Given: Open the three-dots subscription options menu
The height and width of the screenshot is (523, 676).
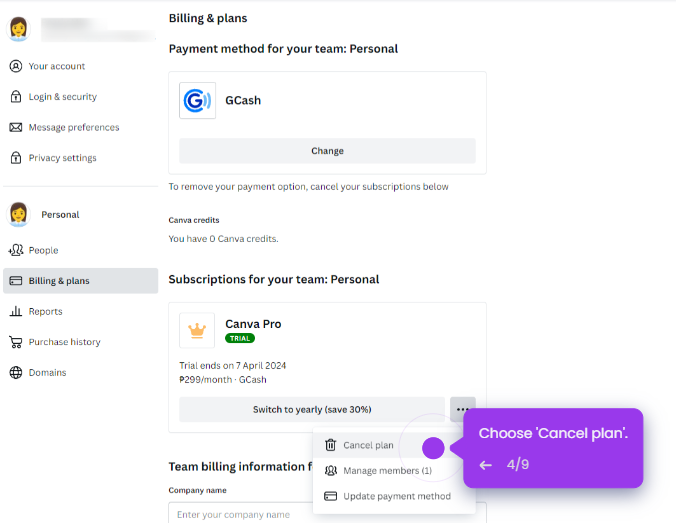Looking at the screenshot, I should 462,409.
